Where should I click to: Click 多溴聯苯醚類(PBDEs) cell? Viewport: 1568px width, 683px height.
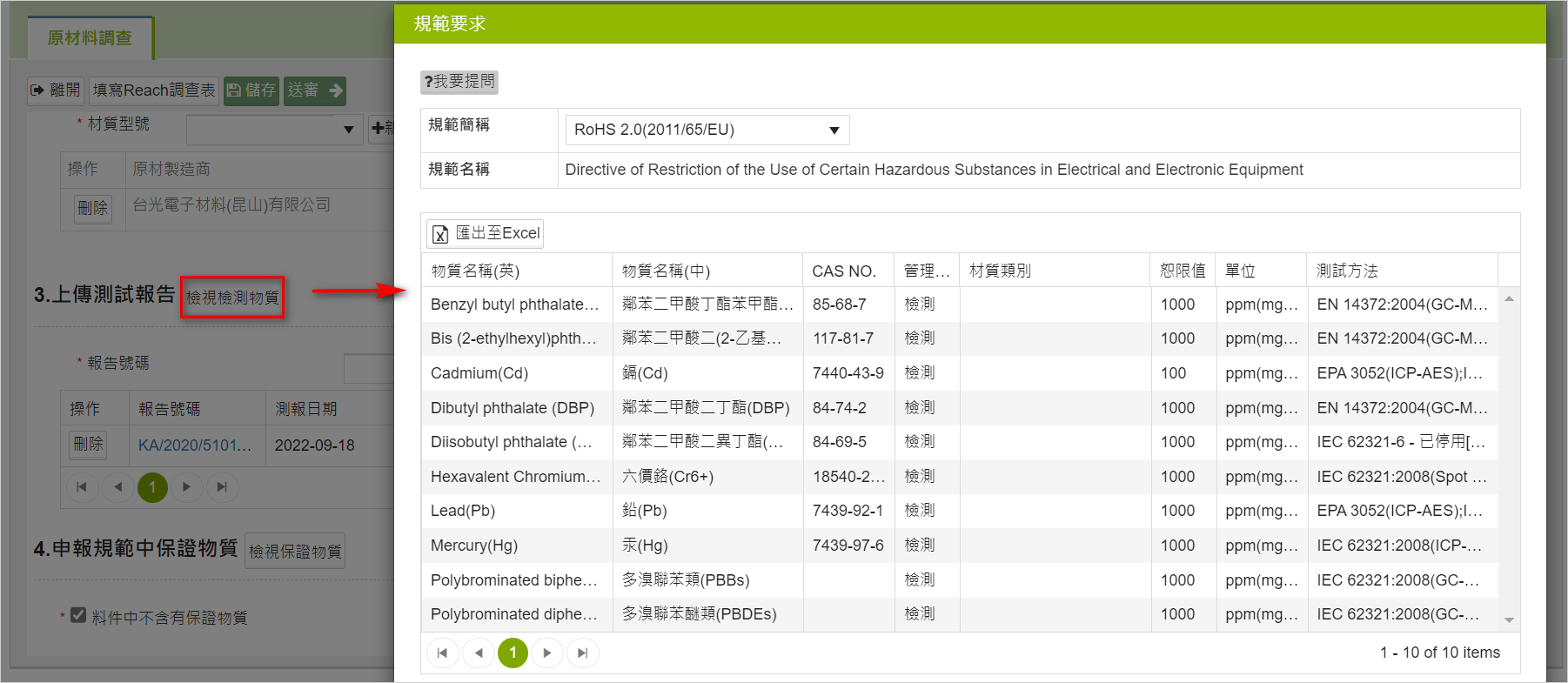click(707, 614)
